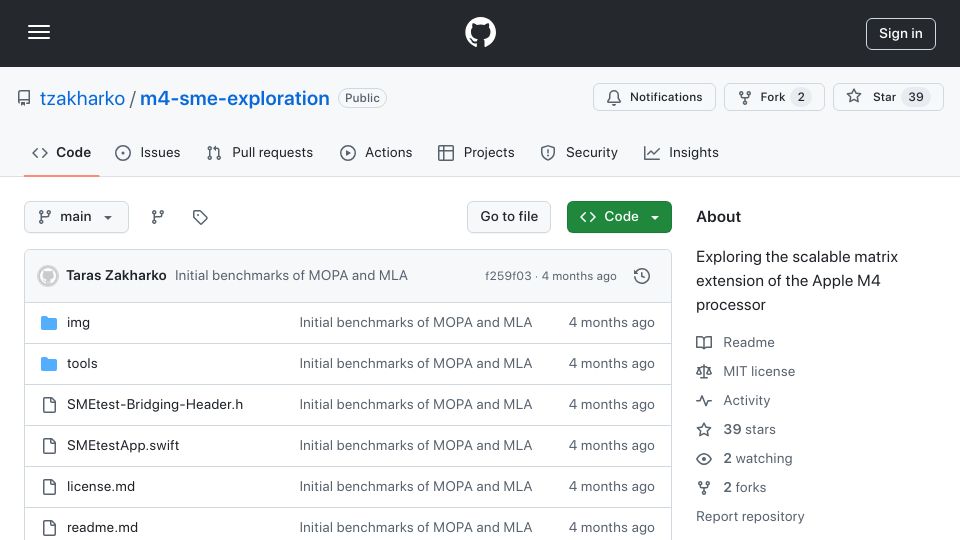Expand the green Code dropdown
This screenshot has width=960, height=540.
click(x=619, y=217)
